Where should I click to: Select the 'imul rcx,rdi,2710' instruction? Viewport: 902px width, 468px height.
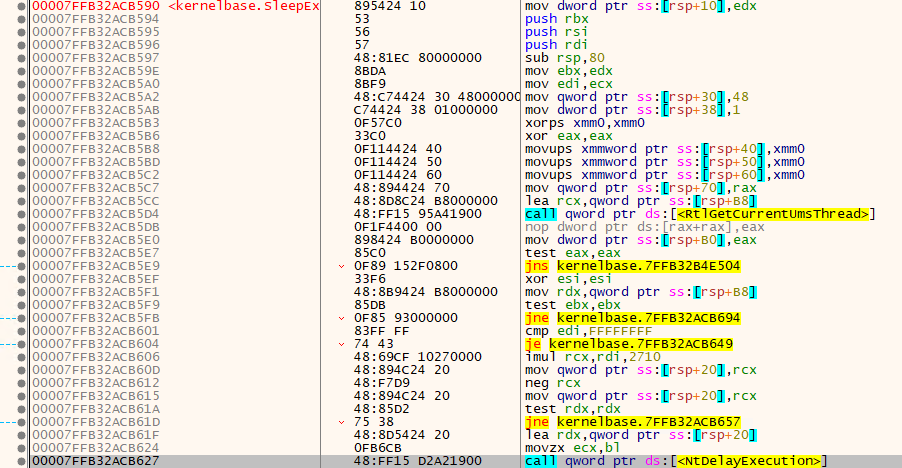point(593,357)
